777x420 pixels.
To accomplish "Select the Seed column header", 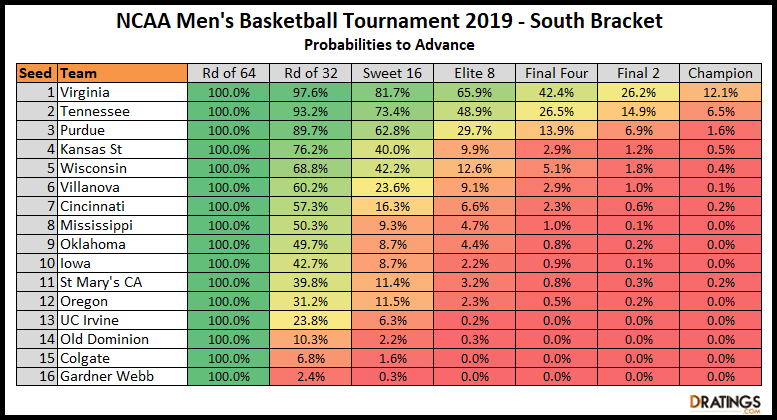I will (37, 73).
